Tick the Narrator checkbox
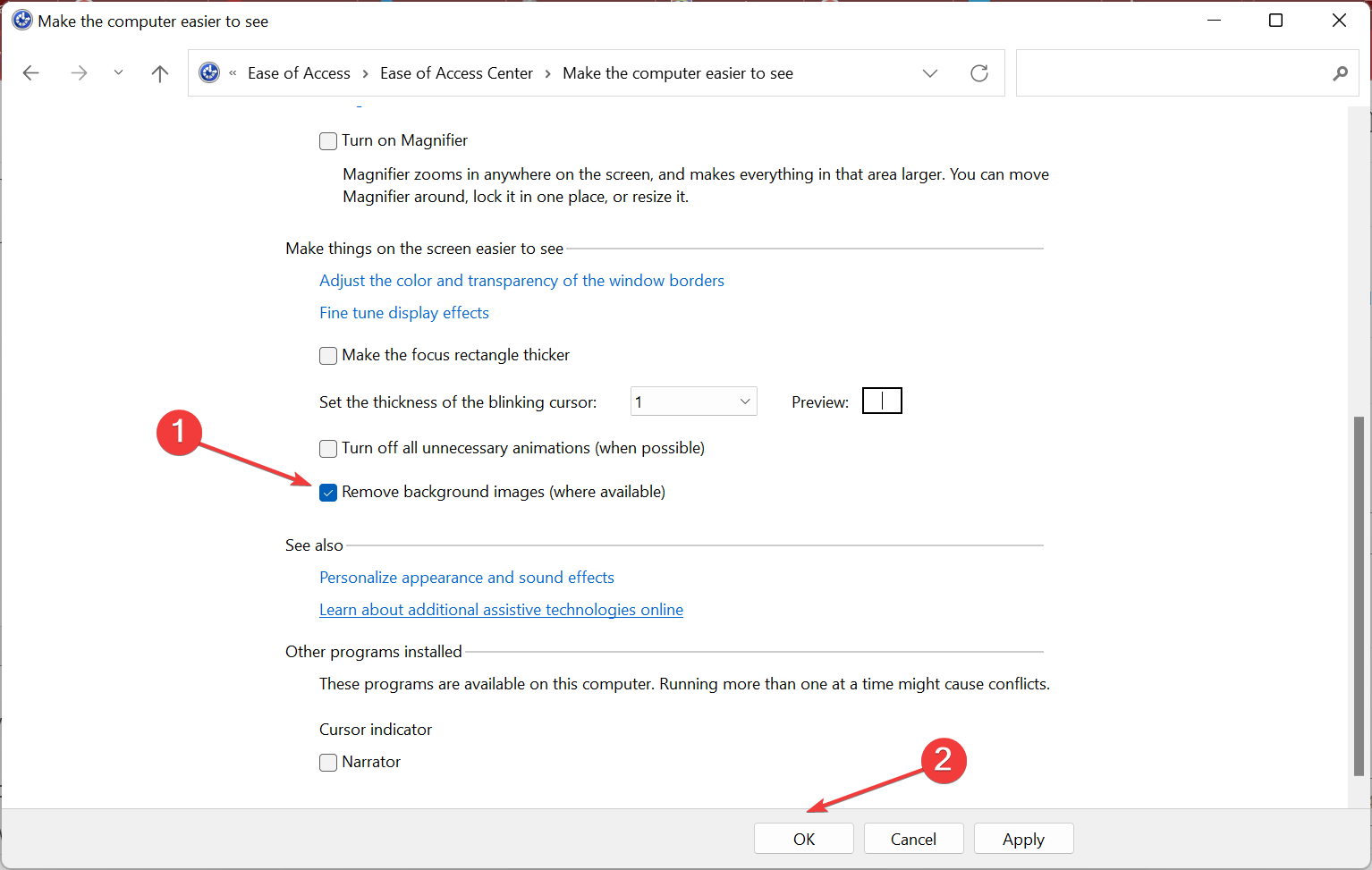 coord(328,763)
